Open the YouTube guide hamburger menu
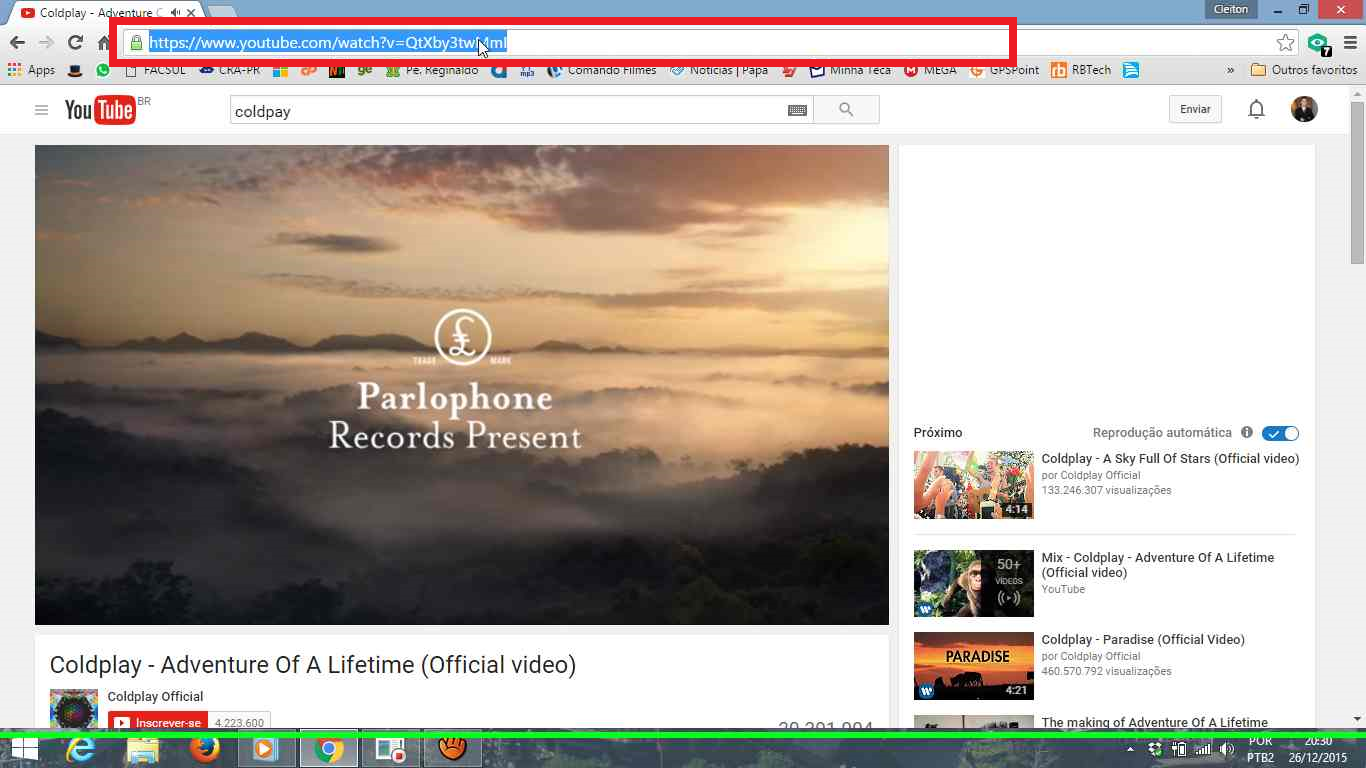Image resolution: width=1366 pixels, height=768 pixels. point(41,110)
